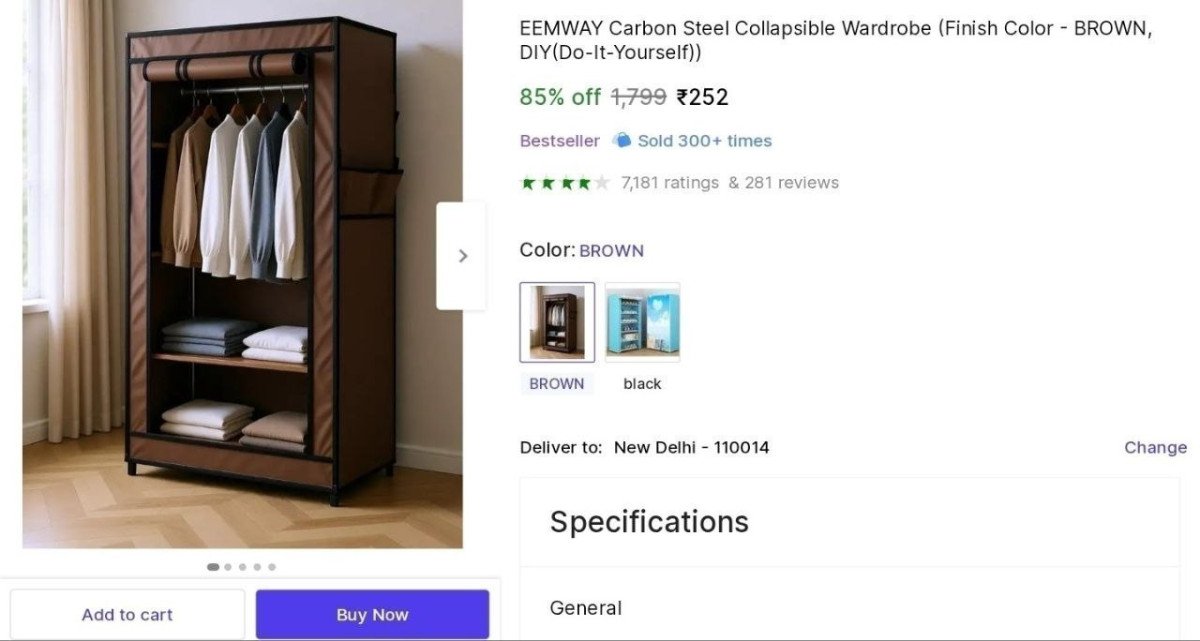
Task: Click the second green rating star
Action: point(548,184)
